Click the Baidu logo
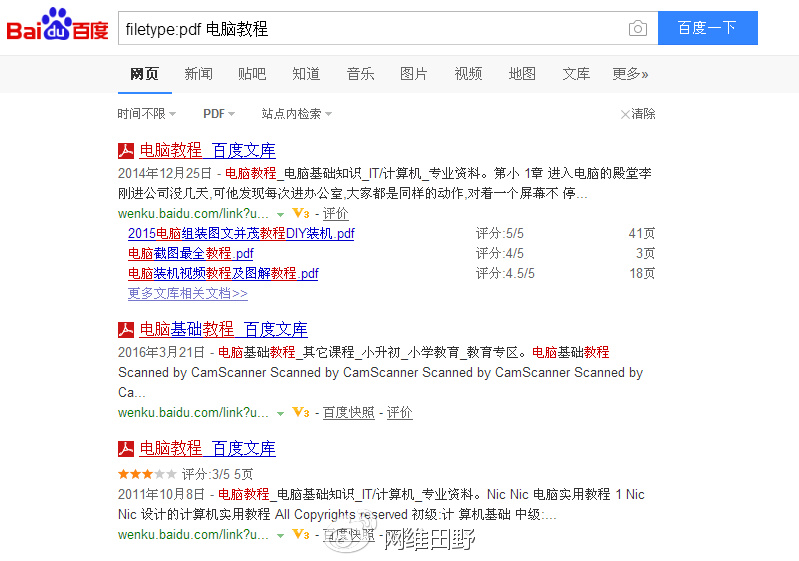799x561 pixels. (57, 24)
